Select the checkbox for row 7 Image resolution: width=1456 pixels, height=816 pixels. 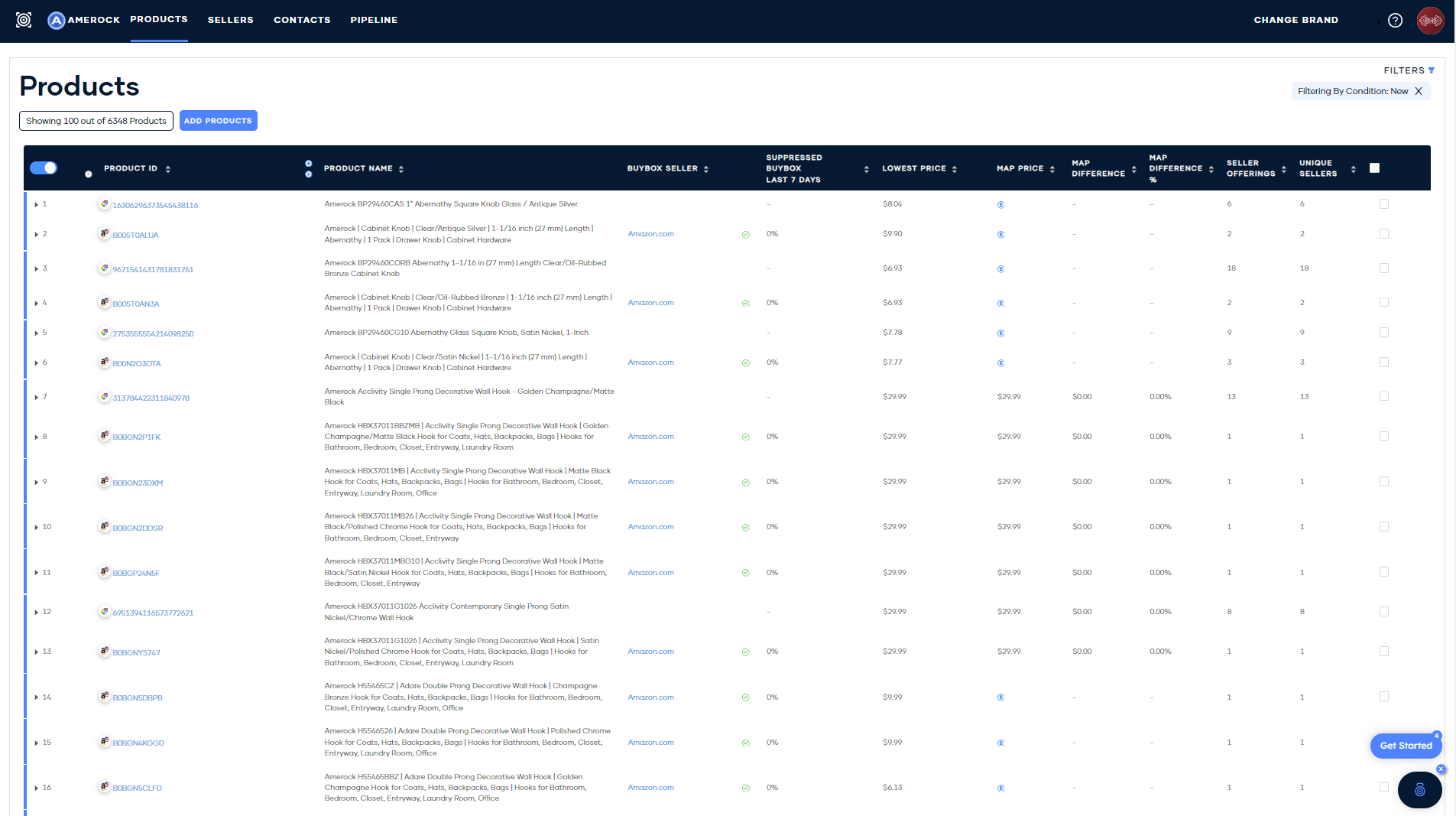(1383, 397)
